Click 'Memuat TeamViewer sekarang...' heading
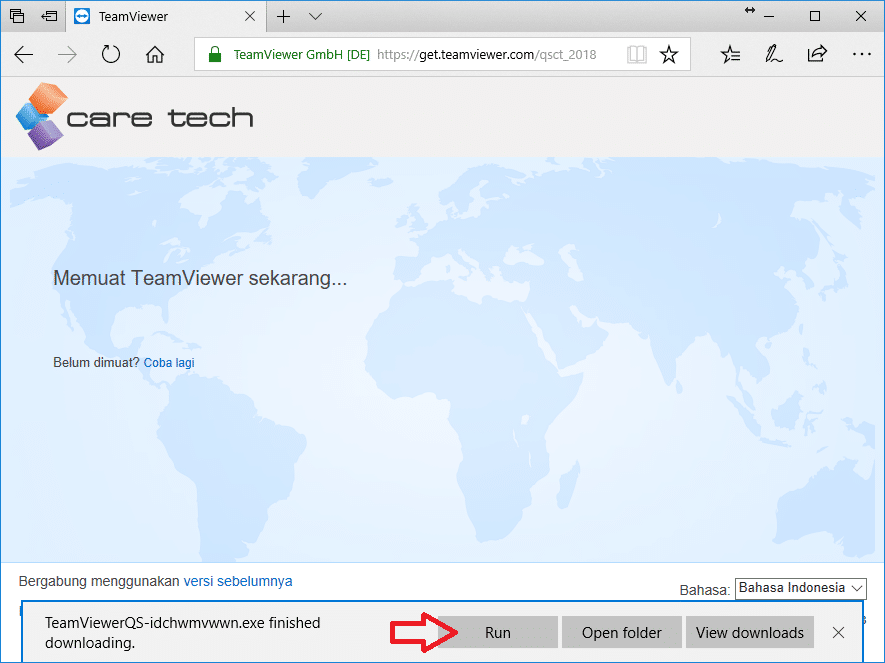This screenshot has height=663, width=885. [x=200, y=278]
